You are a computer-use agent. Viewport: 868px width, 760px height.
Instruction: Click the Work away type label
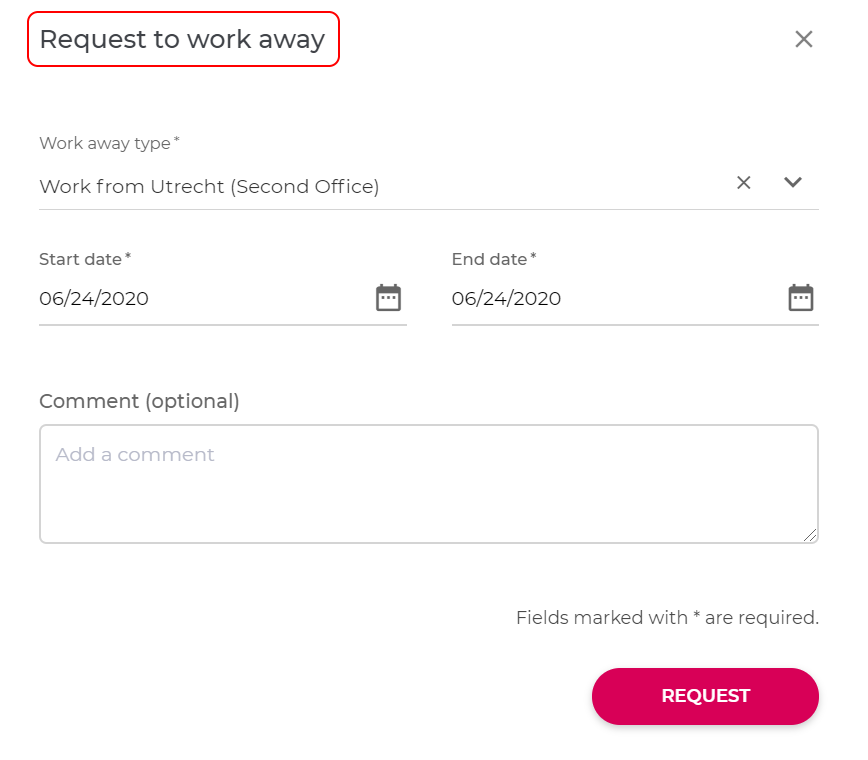(x=109, y=143)
